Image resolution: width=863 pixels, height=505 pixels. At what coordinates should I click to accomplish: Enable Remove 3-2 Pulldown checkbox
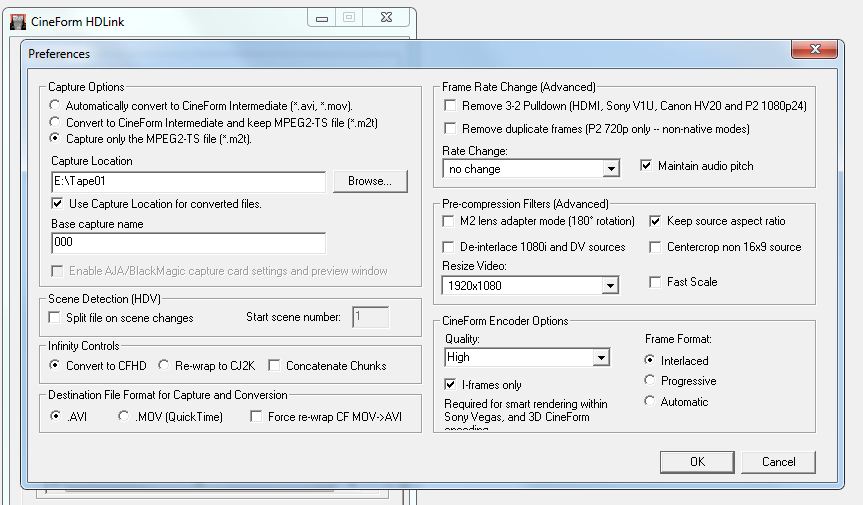(450, 105)
